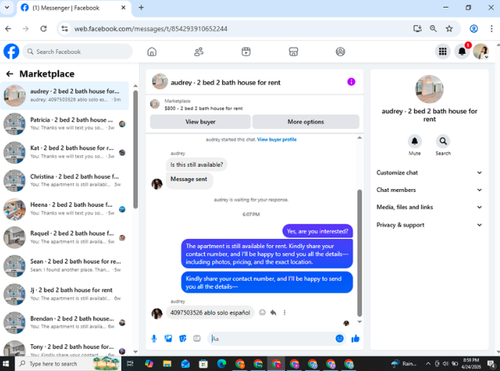
Task: Open the account profile picture menu
Action: (481, 51)
